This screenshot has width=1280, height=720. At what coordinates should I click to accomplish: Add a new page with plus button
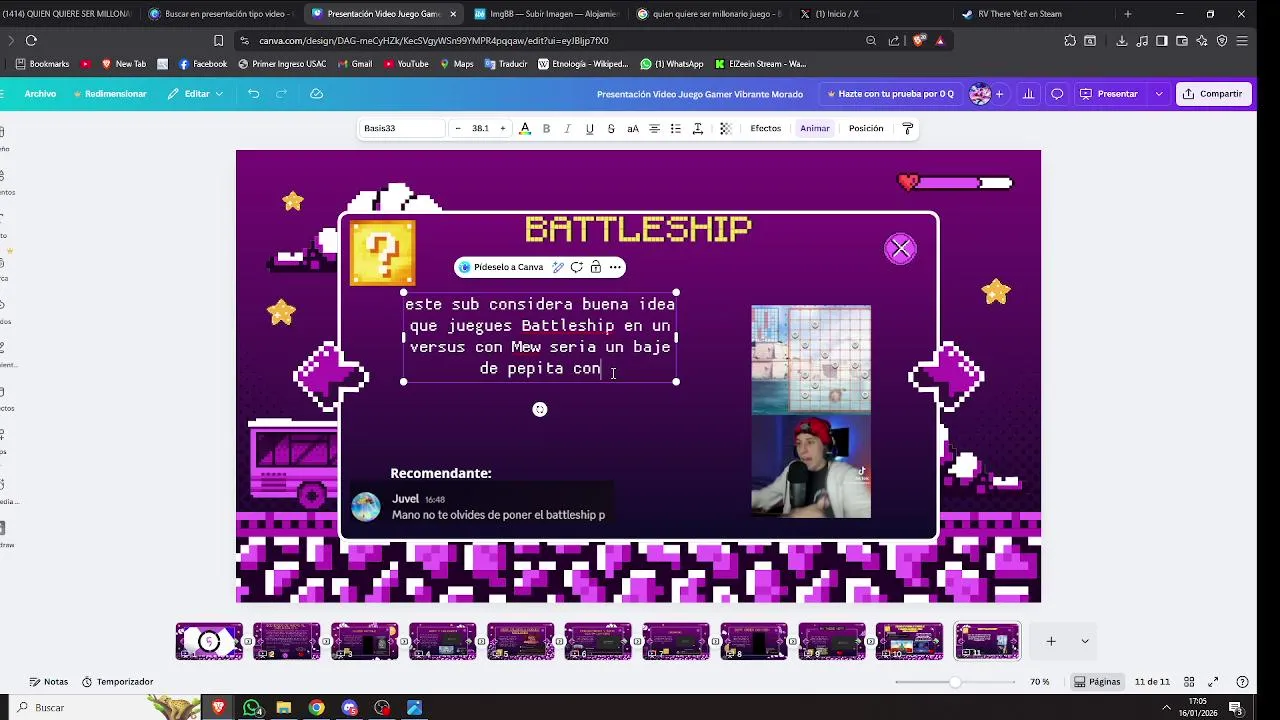coord(1051,641)
